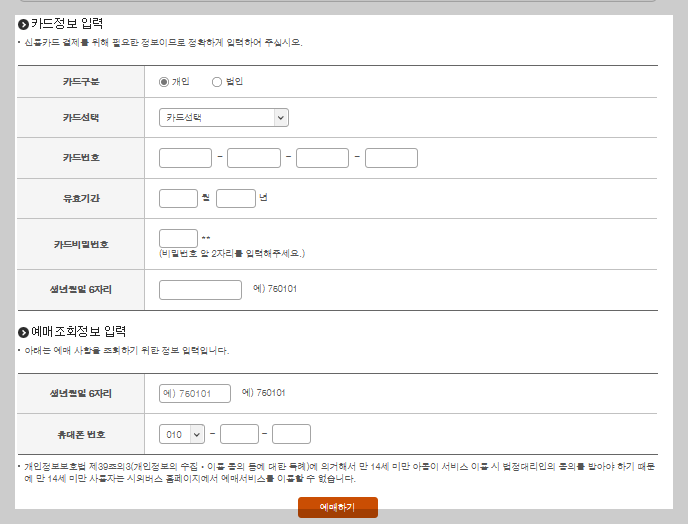
Task: Open the 010 phone prefix dropdown
Action: tap(182, 434)
